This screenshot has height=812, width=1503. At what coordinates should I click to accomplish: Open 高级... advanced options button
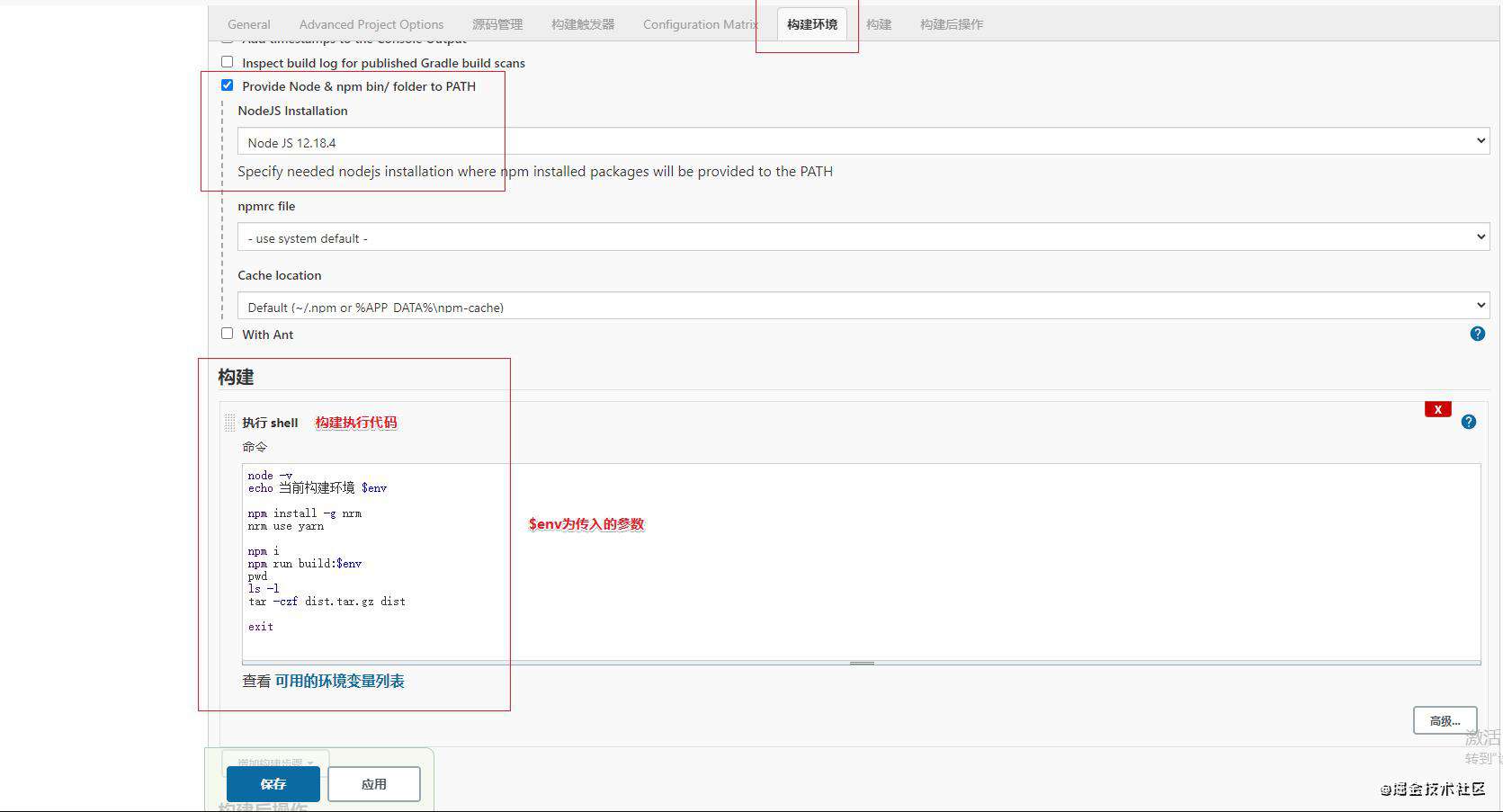[1445, 720]
